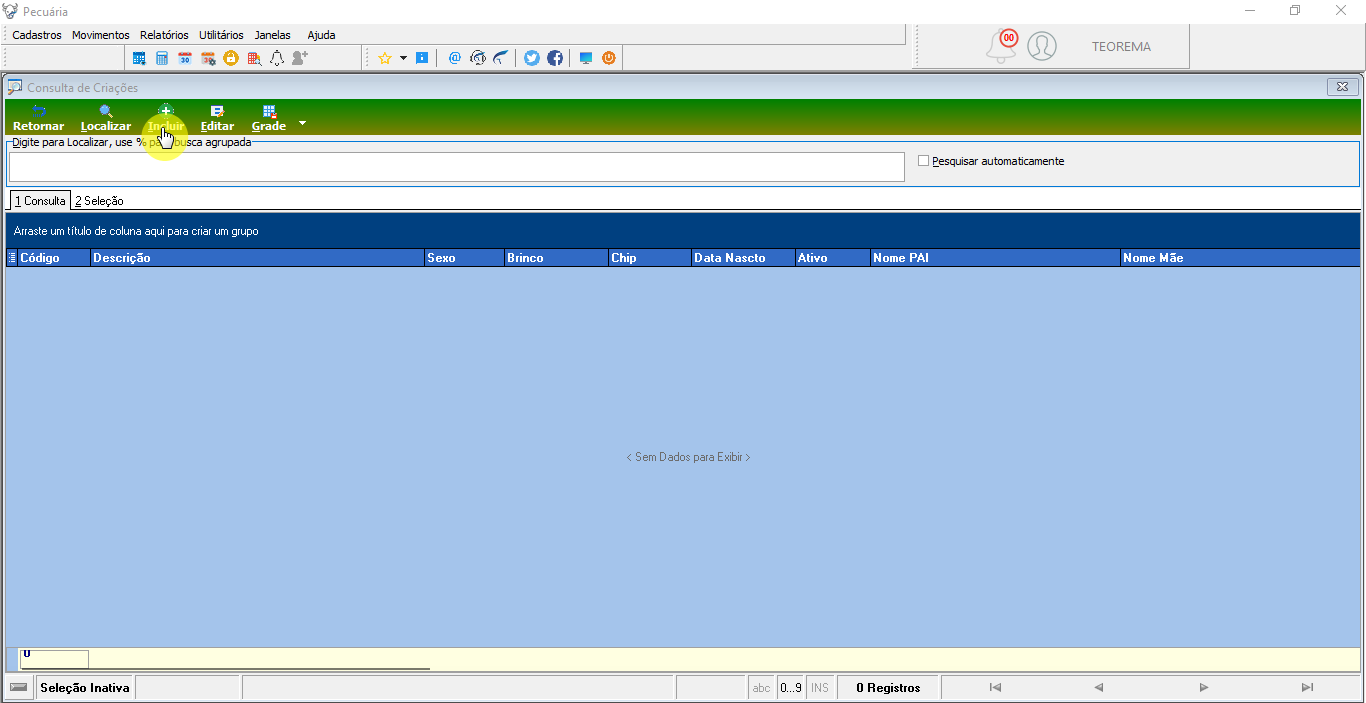1366x703 pixels.
Task: Click the 0 Registros status panel
Action: pyautogui.click(x=888, y=687)
